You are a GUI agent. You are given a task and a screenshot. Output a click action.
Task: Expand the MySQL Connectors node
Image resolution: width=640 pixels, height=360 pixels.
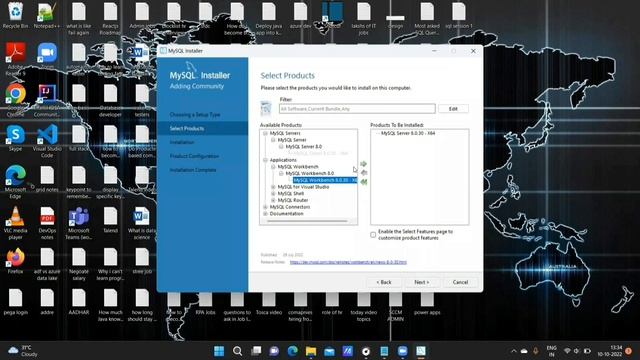pyautogui.click(x=265, y=207)
